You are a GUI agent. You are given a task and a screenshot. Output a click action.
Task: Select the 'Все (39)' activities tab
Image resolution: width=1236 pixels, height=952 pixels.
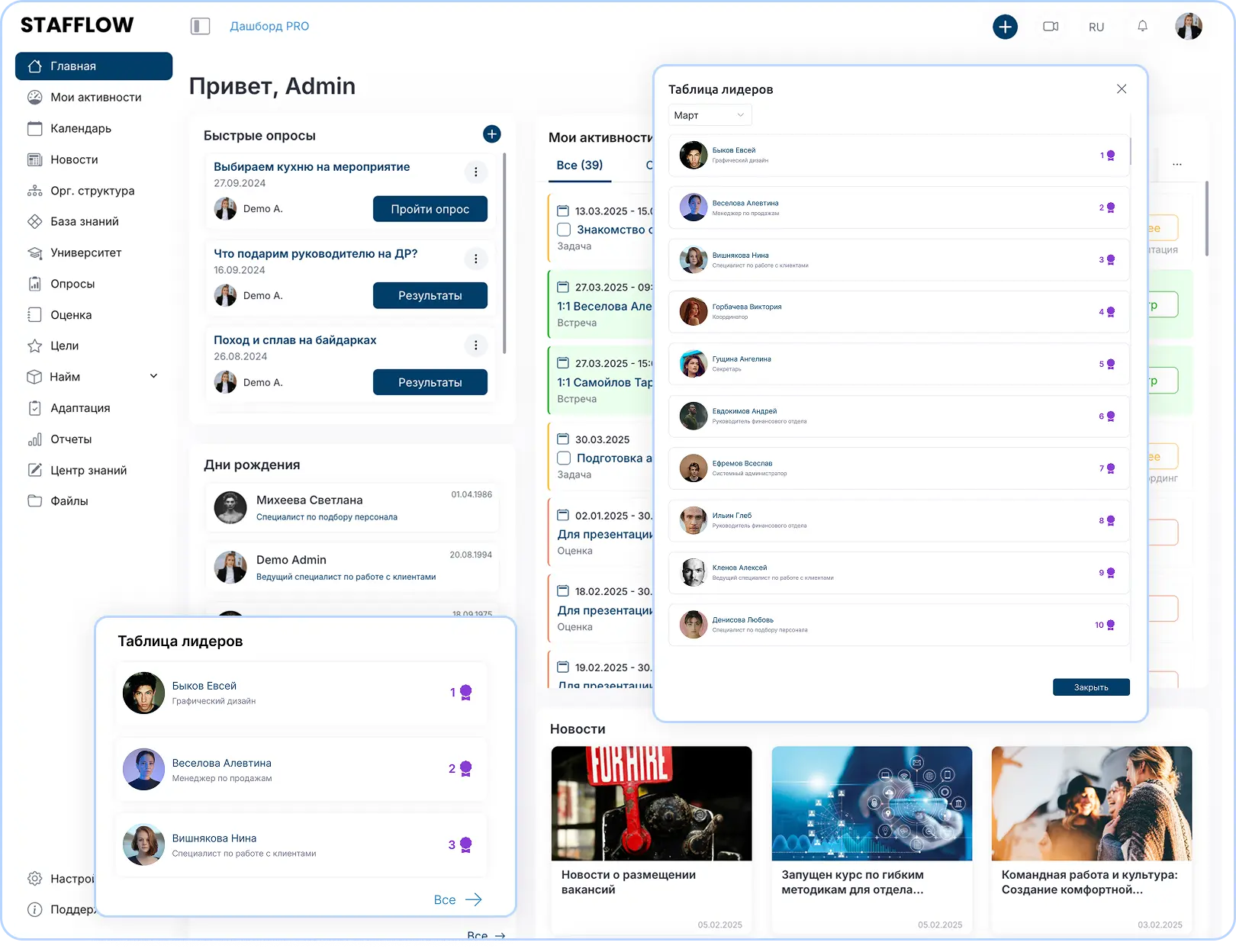point(580,165)
